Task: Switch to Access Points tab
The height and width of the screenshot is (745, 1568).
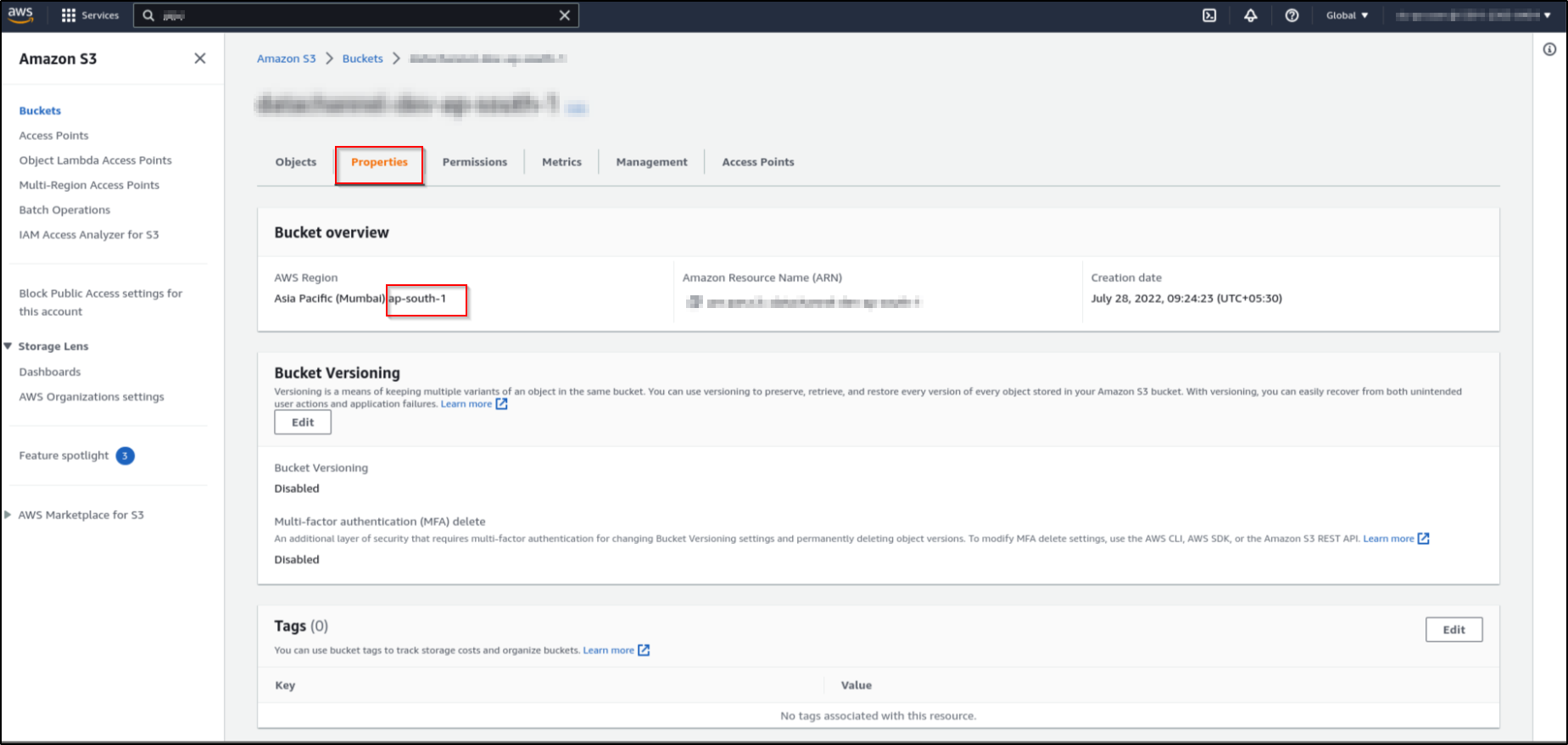Action: point(758,162)
